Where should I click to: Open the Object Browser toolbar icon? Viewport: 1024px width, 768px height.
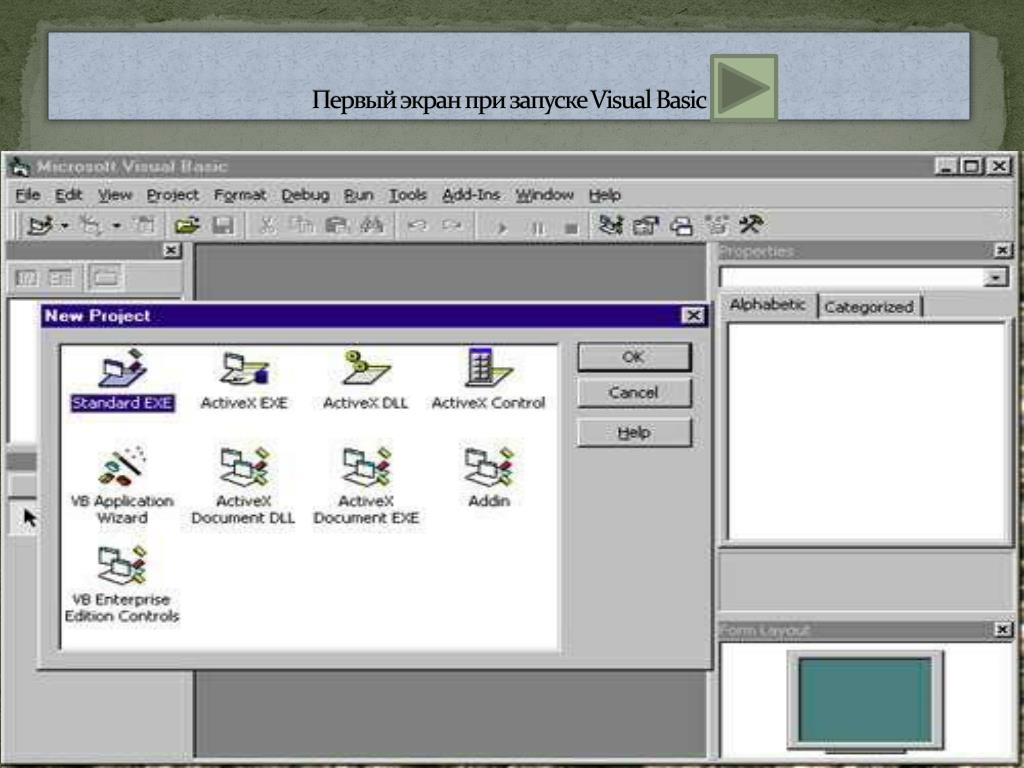(x=717, y=226)
